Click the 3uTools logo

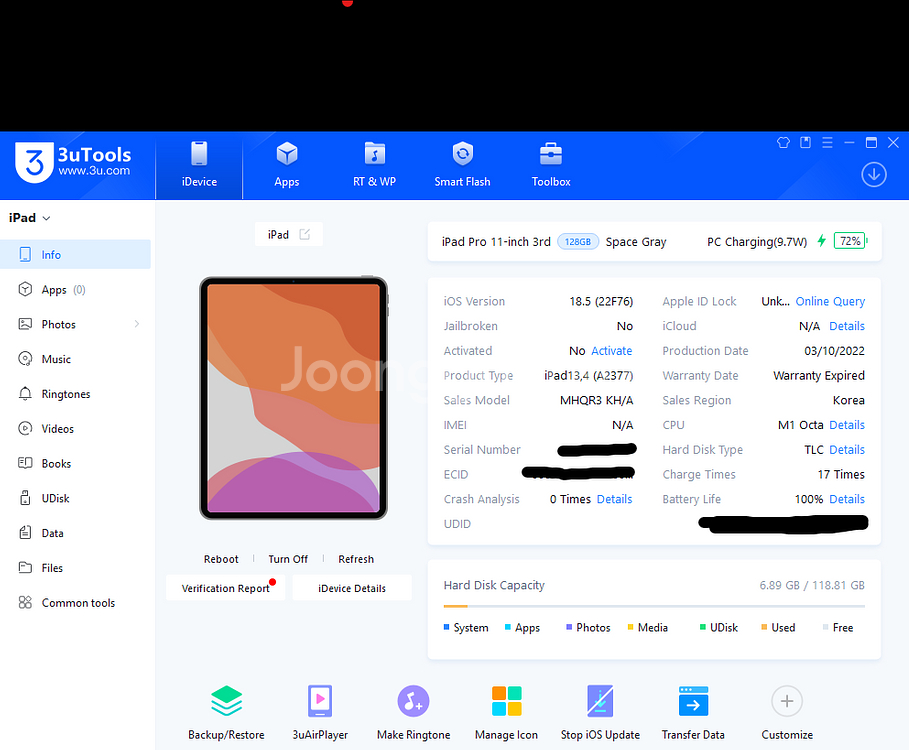click(x=73, y=162)
